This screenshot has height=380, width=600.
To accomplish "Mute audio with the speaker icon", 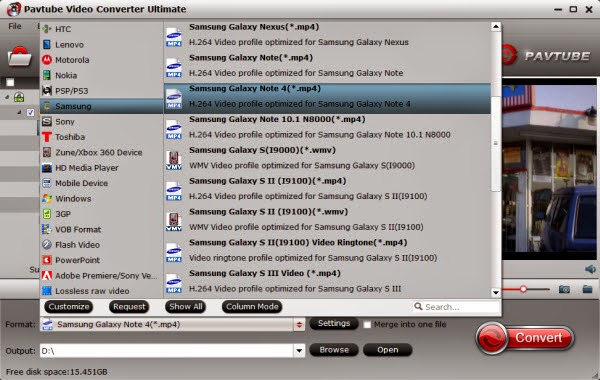I will coord(590,269).
